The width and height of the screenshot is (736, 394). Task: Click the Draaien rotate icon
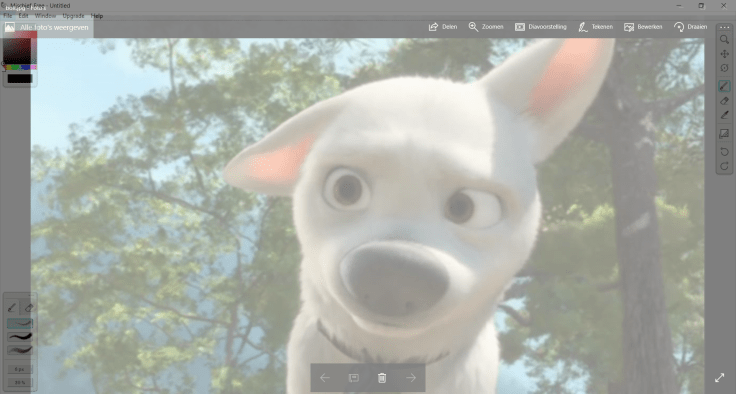679,27
